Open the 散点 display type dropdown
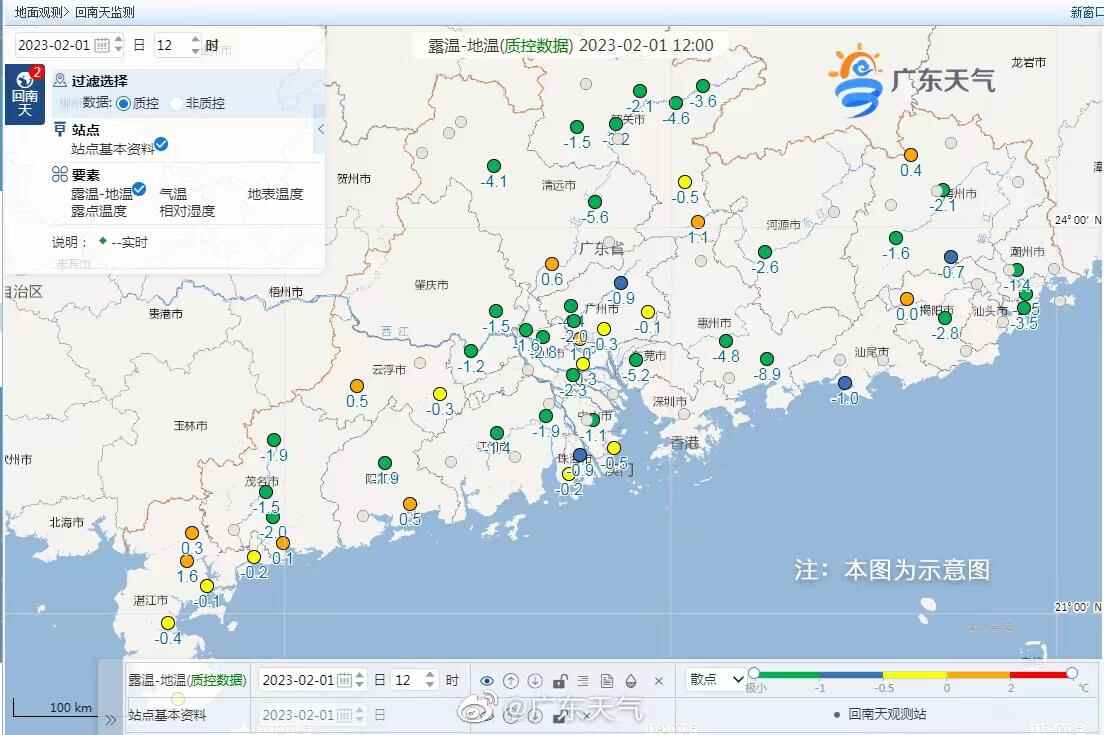The height and width of the screenshot is (735, 1104). click(716, 679)
